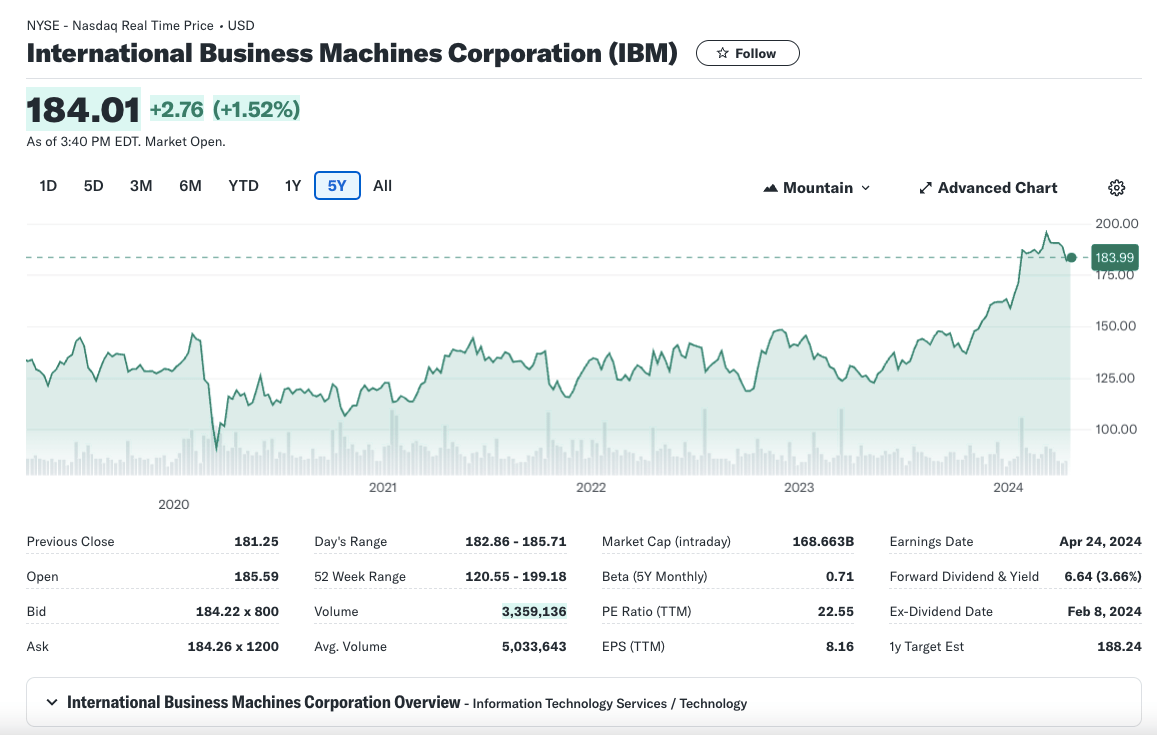The width and height of the screenshot is (1157, 735).
Task: Click the 200.00 price axis label
Action: coord(1116,223)
